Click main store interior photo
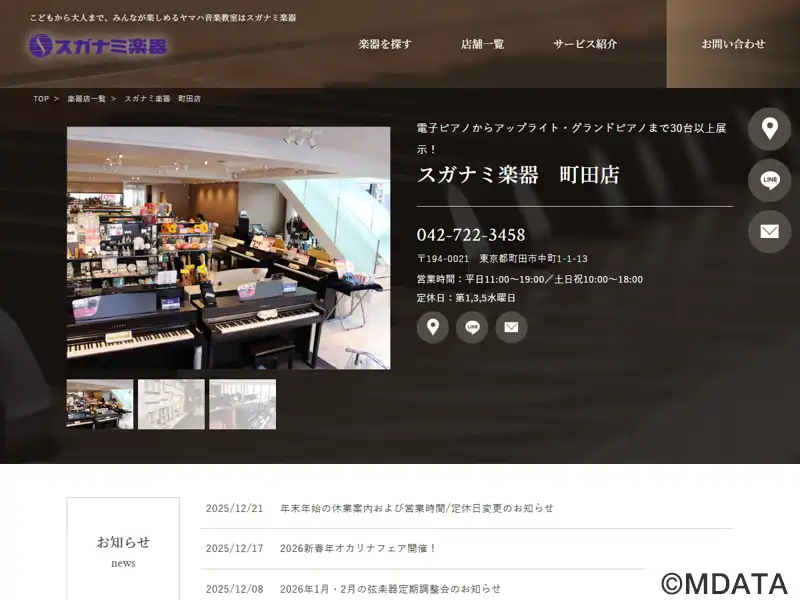Screen dimensions: 800x600 (228, 248)
